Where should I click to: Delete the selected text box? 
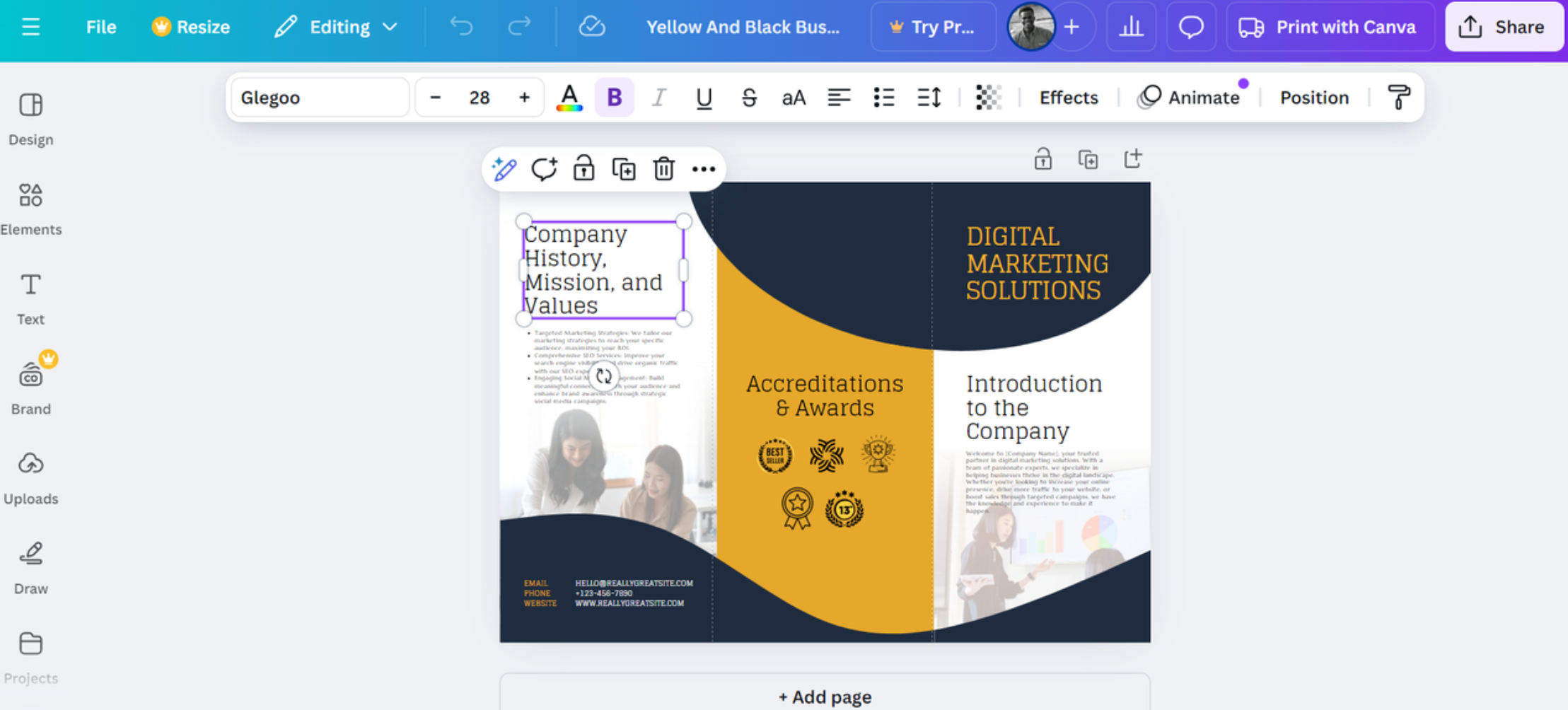click(x=663, y=168)
